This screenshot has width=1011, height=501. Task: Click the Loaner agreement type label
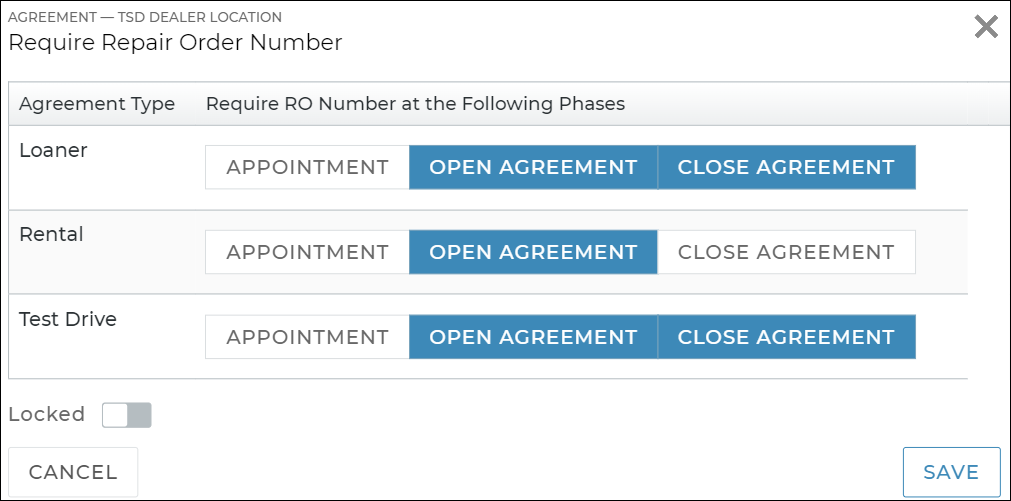(x=54, y=151)
